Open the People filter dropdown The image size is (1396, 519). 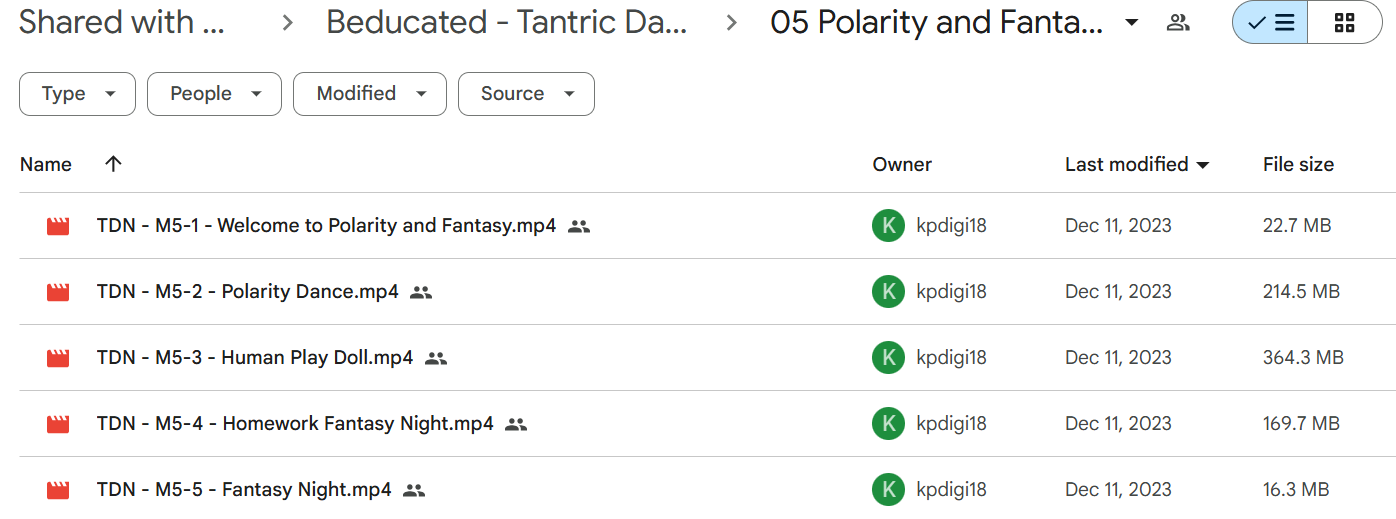point(214,94)
